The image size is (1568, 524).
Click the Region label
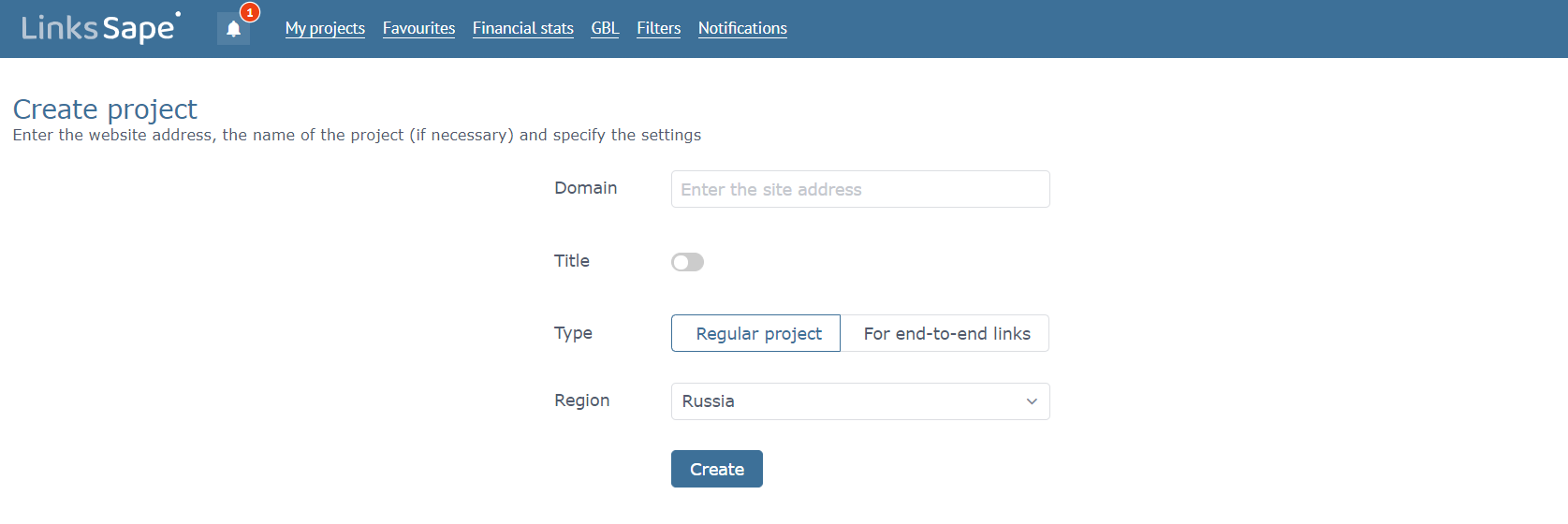(582, 400)
